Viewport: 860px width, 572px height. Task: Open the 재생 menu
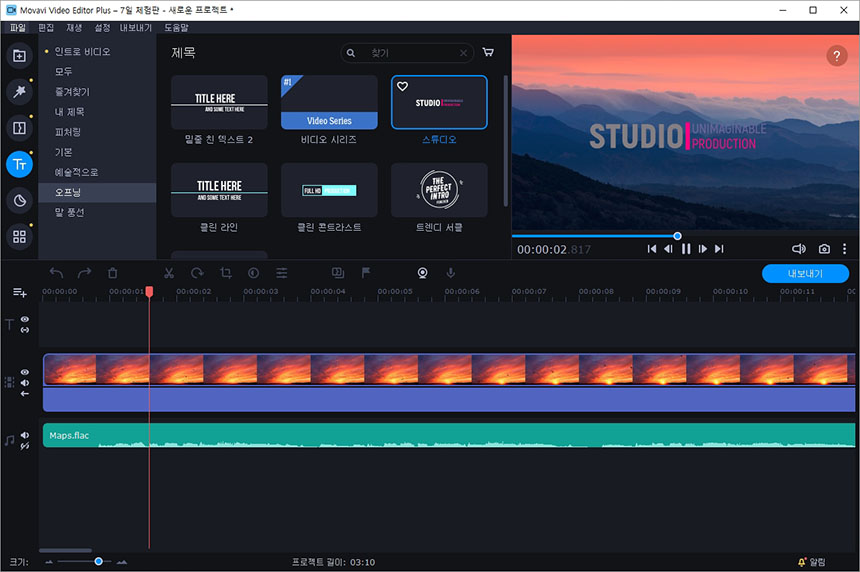click(74, 27)
